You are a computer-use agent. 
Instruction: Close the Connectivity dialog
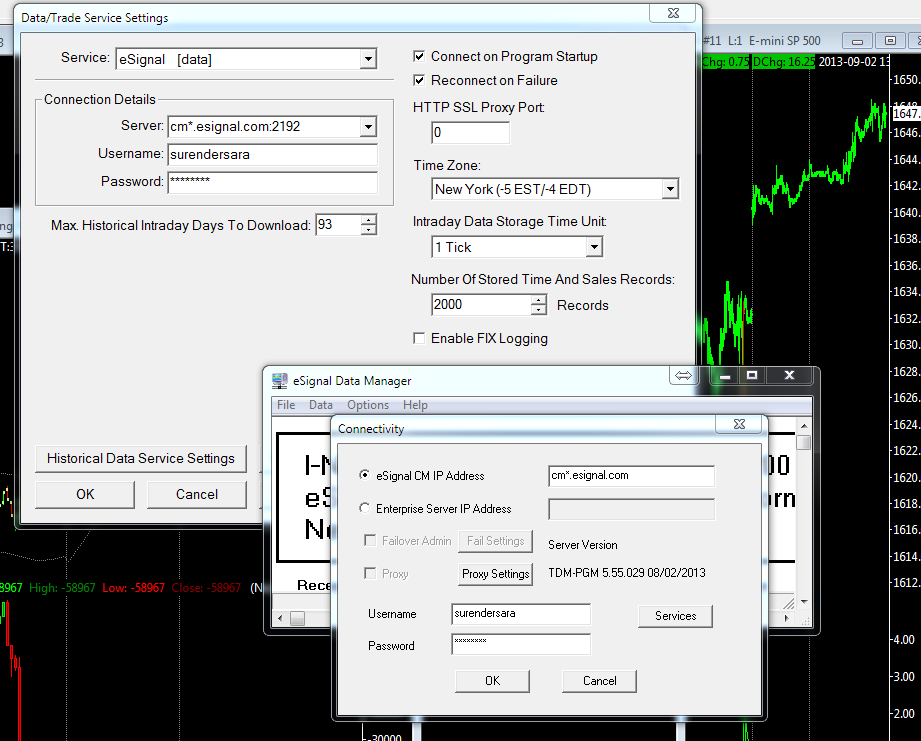(740, 424)
